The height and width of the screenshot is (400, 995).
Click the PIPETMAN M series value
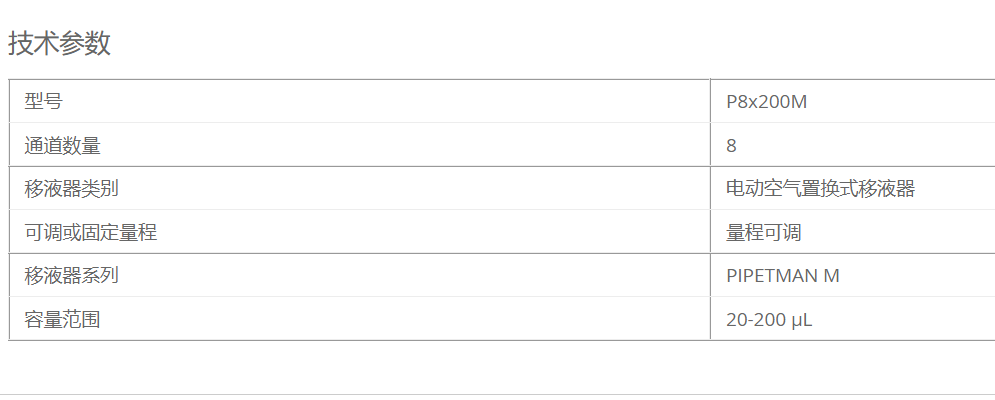click(x=782, y=276)
